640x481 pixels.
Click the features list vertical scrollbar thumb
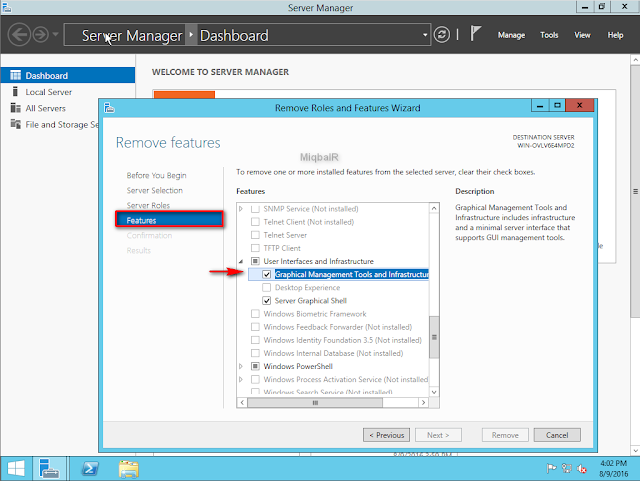click(434, 337)
